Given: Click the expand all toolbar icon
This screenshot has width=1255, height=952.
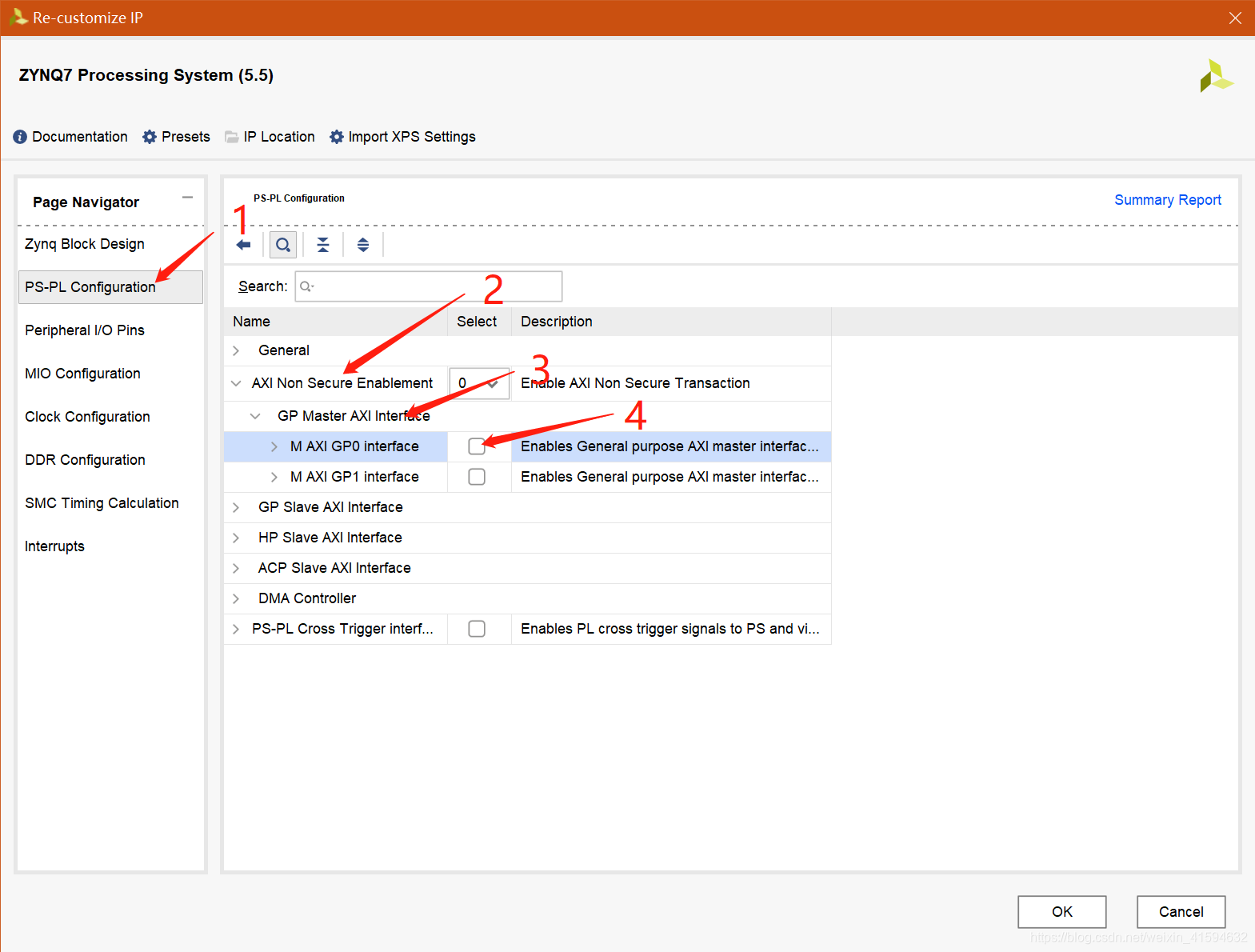Looking at the screenshot, I should [x=363, y=245].
